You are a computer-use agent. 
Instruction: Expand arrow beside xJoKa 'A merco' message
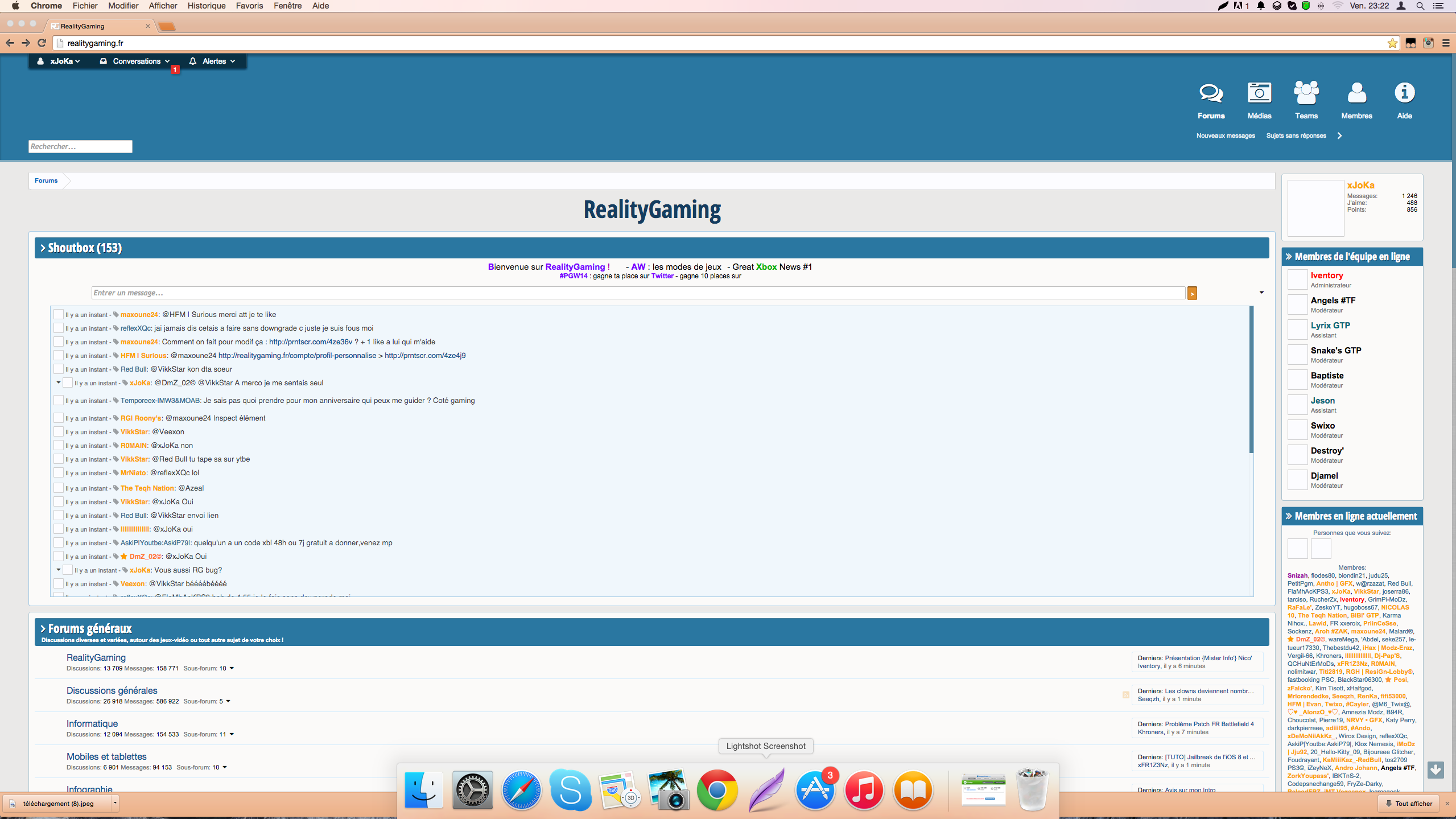[x=58, y=382]
